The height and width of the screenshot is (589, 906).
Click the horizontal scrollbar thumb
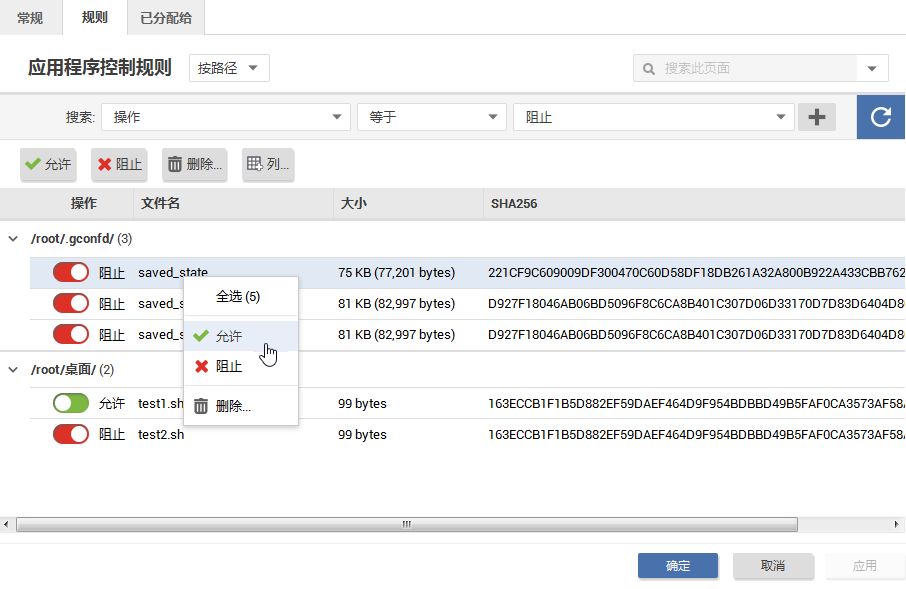point(406,524)
